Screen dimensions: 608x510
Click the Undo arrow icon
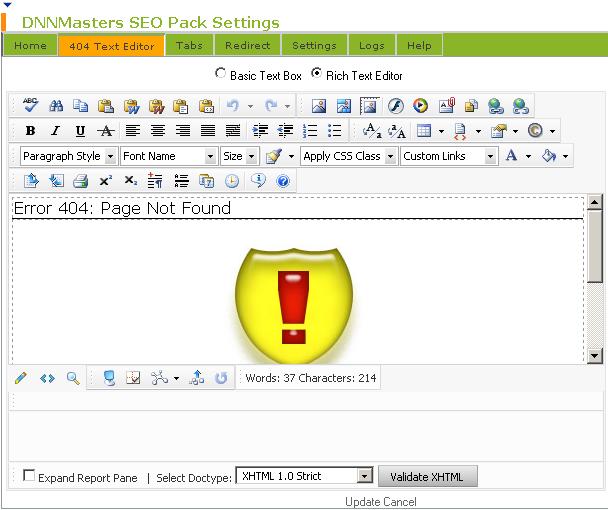click(x=233, y=105)
